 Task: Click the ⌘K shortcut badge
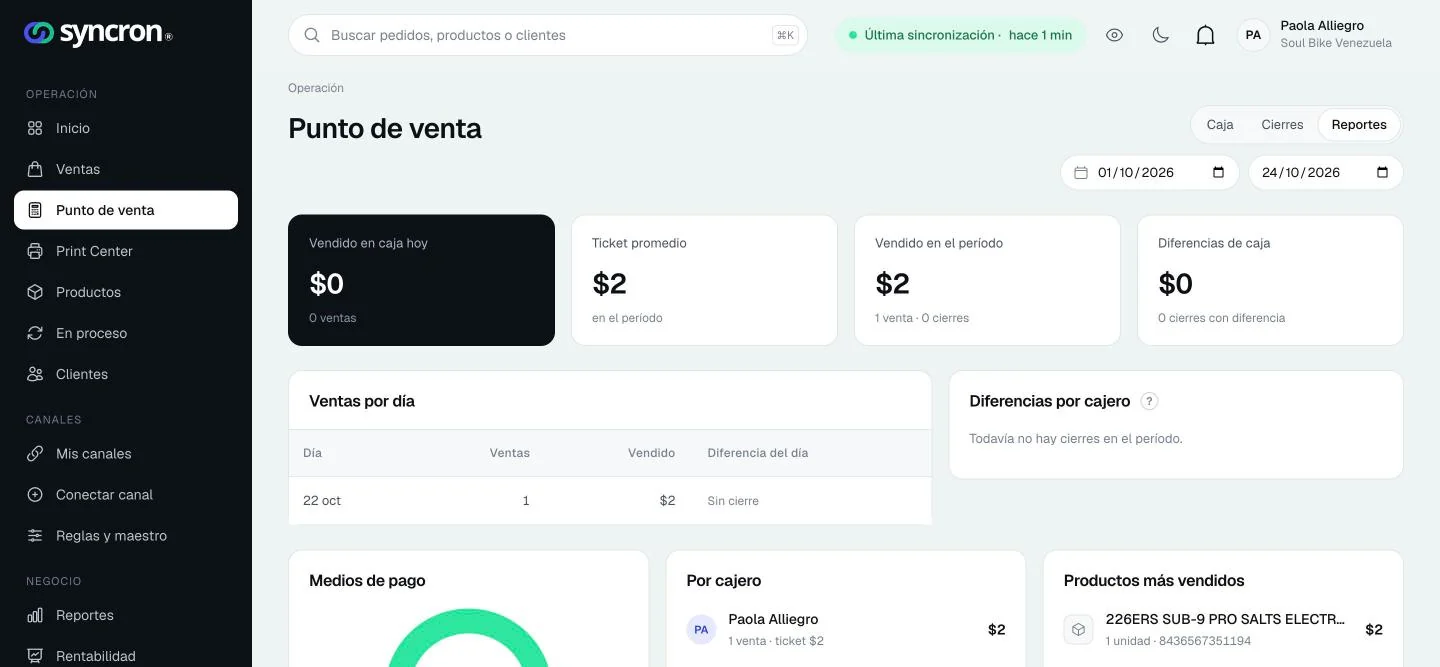(785, 35)
